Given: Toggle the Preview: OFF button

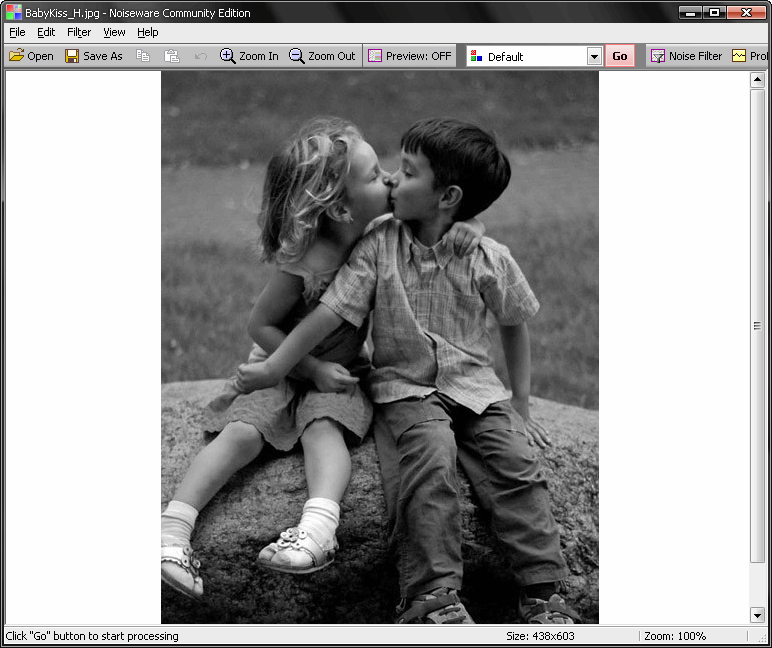Looking at the screenshot, I should [x=409, y=56].
